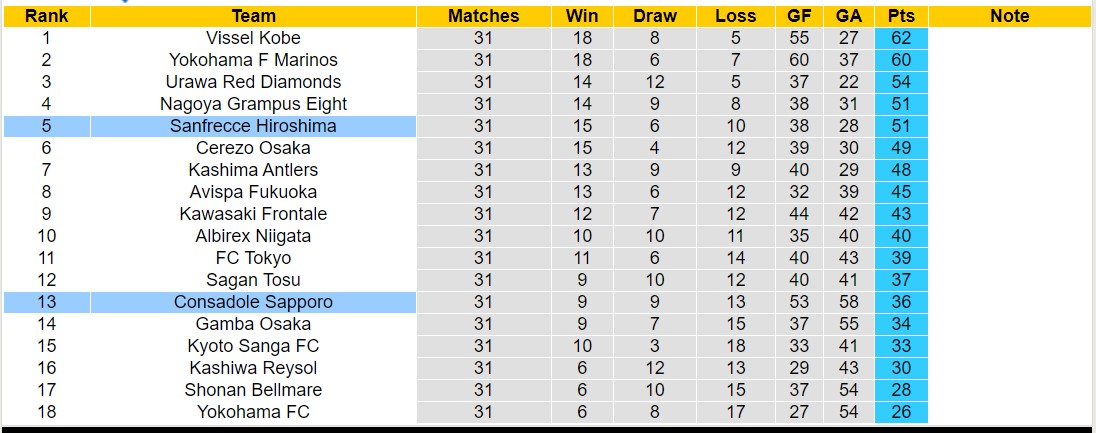1096x433 pixels.
Task: Sort by the Pts column header
Action: (x=901, y=16)
